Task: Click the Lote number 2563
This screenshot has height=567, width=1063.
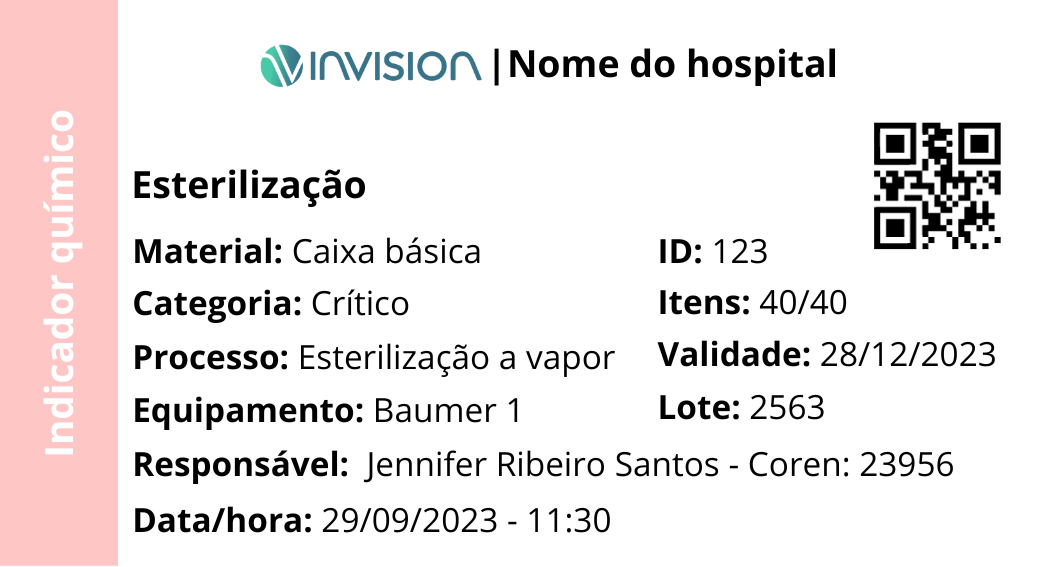Action: click(786, 407)
